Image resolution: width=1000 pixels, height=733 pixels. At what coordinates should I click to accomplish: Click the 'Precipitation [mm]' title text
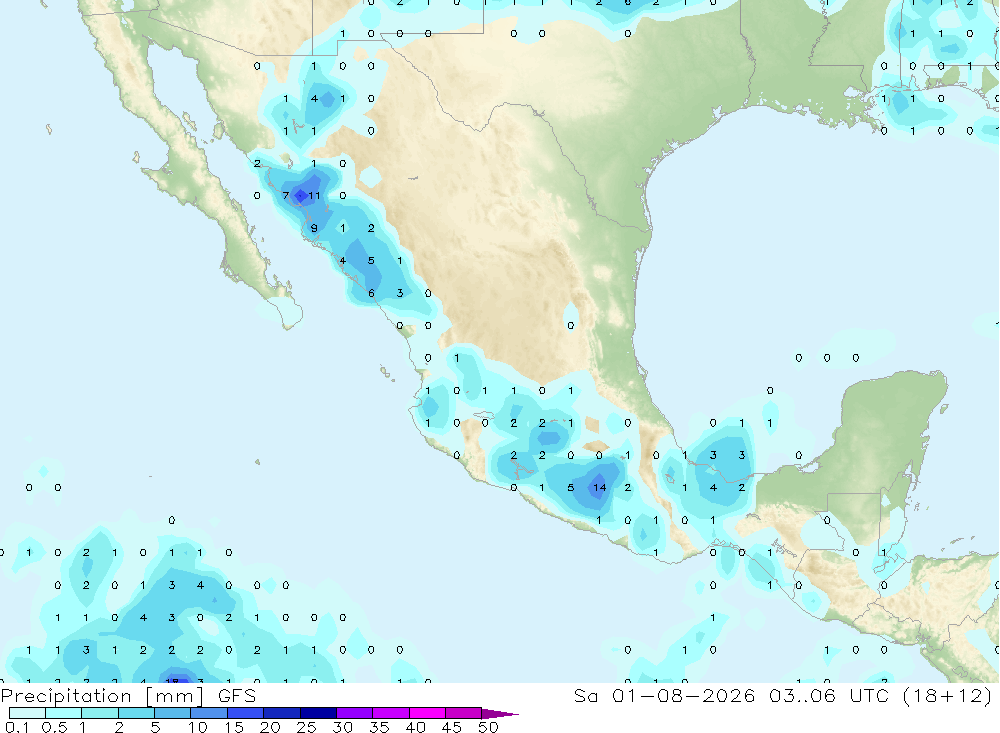[102, 696]
